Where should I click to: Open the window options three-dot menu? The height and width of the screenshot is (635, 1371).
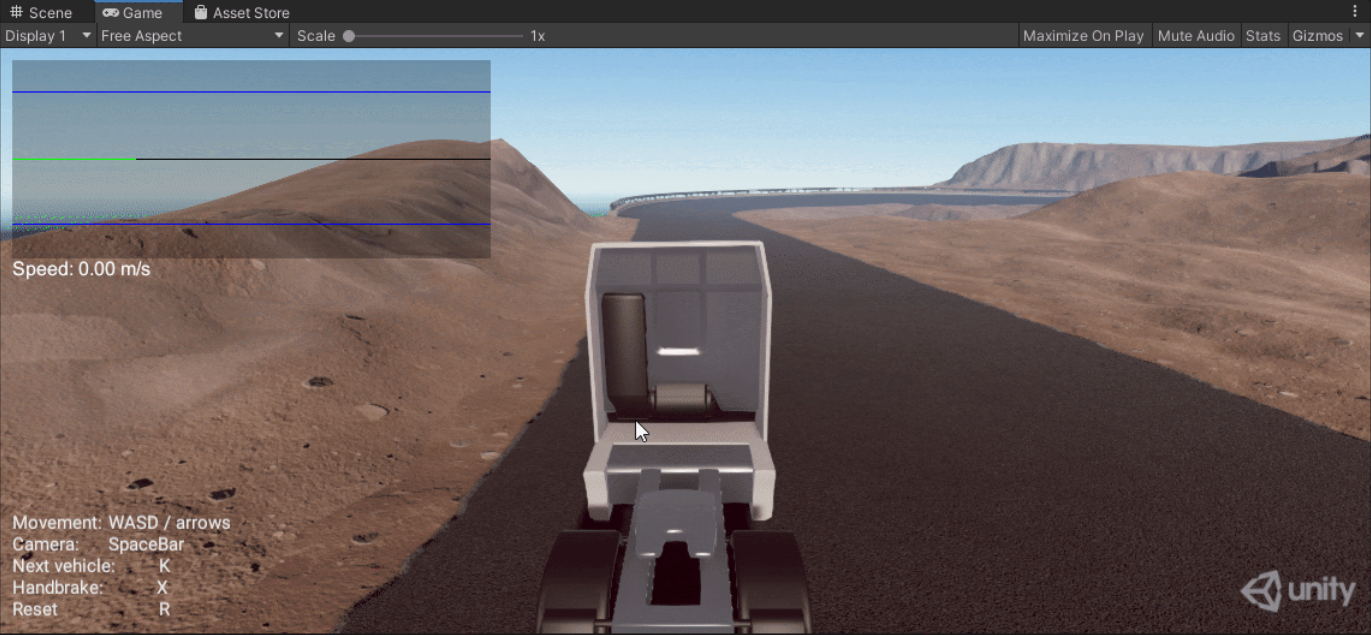coord(1356,11)
